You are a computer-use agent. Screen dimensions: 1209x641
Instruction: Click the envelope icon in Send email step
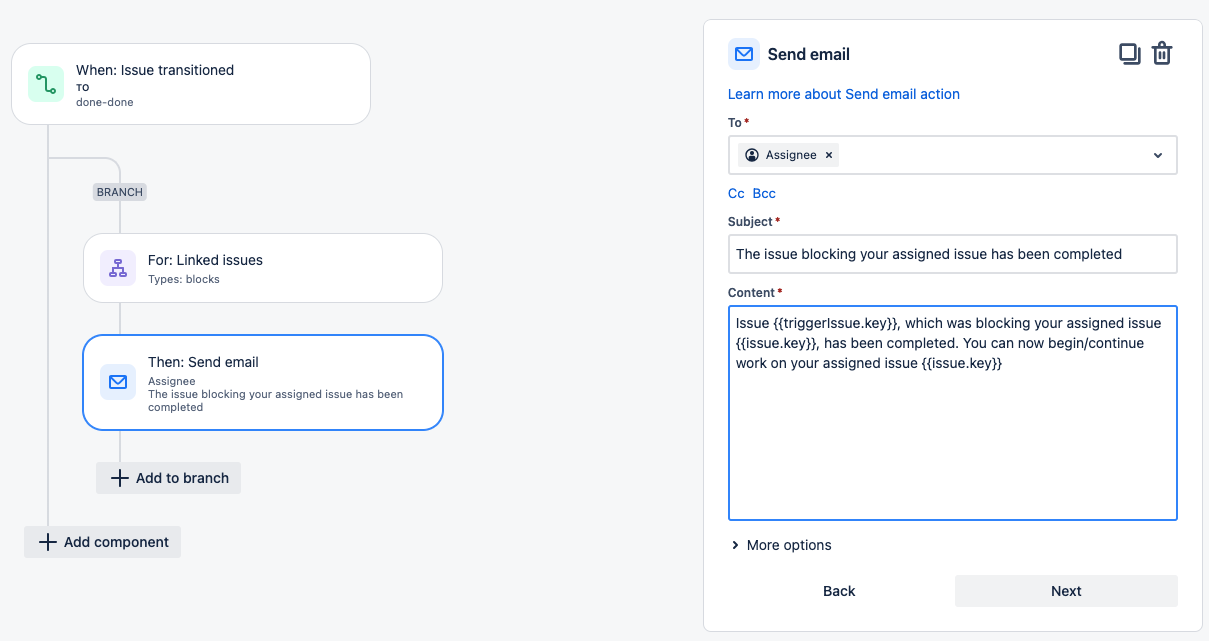tap(118, 382)
